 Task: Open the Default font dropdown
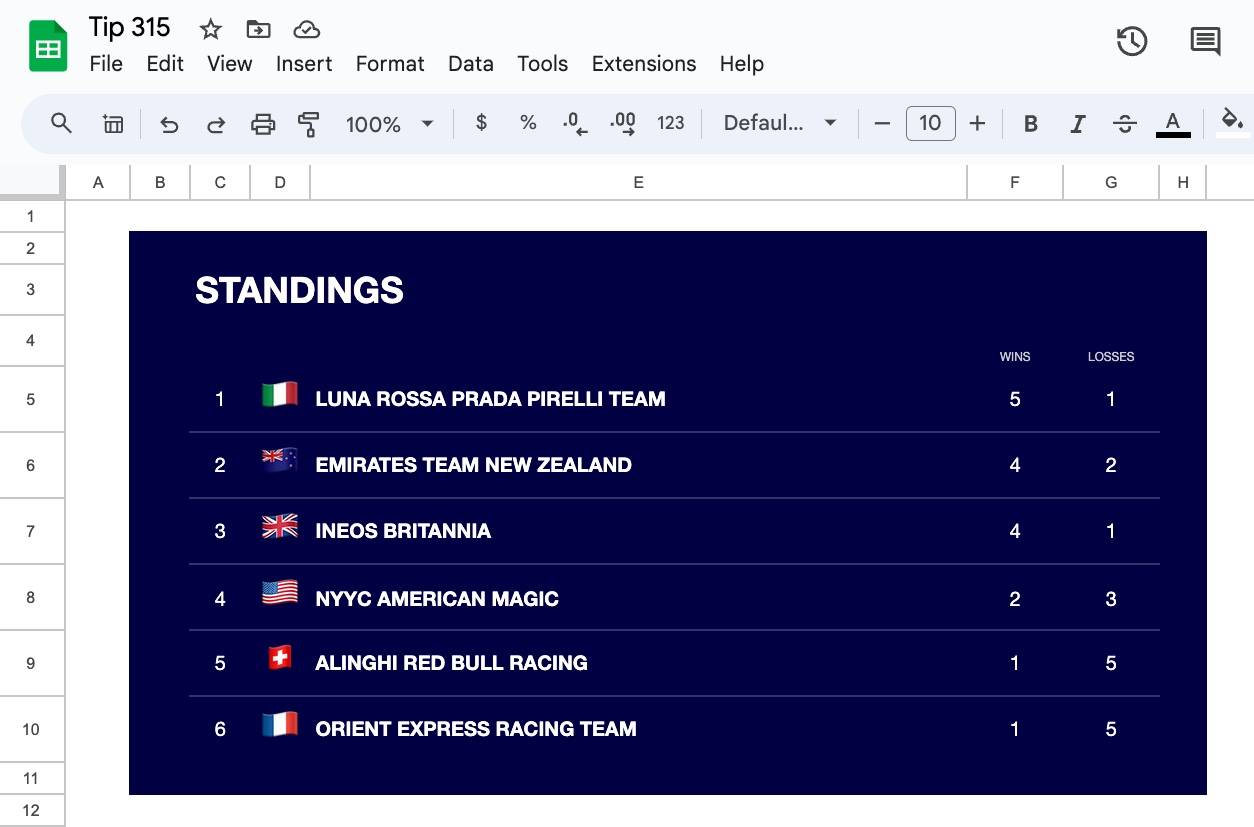coord(780,123)
